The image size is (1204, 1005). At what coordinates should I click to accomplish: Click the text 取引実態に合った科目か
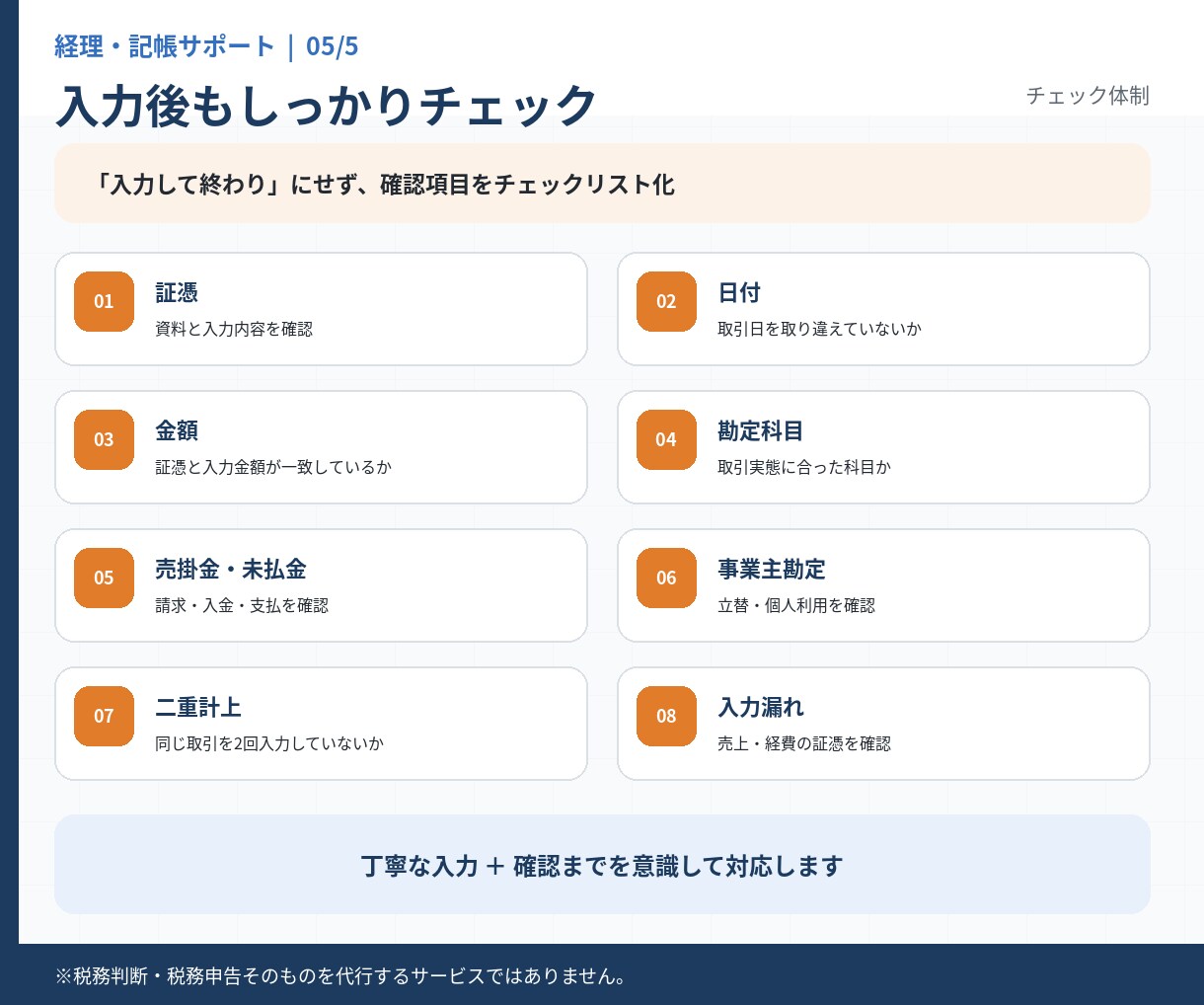click(x=803, y=467)
